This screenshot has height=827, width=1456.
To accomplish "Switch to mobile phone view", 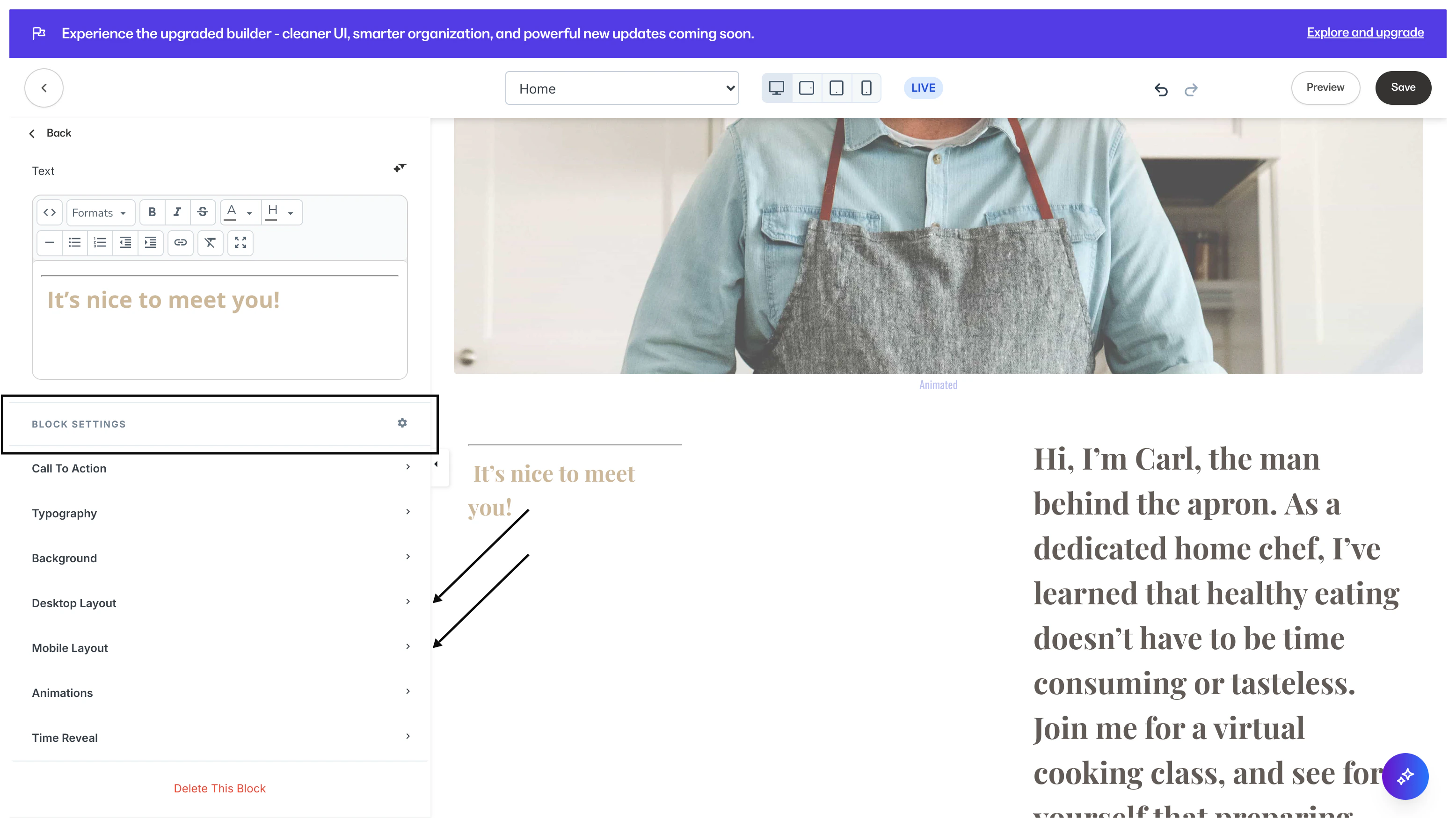I will (x=866, y=88).
